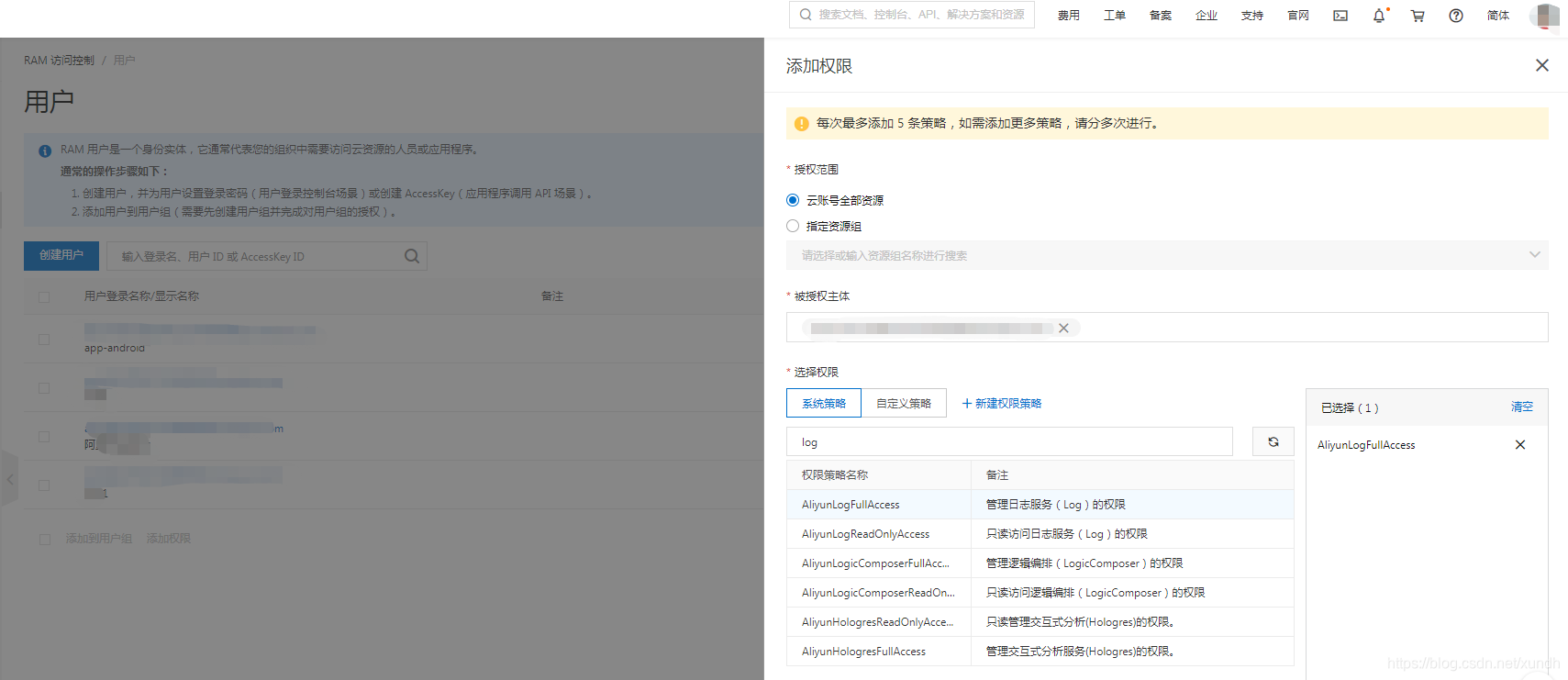The width and height of the screenshot is (1568, 680).
Task: Expand the collapsed left sidebar handle
Action: 9,478
